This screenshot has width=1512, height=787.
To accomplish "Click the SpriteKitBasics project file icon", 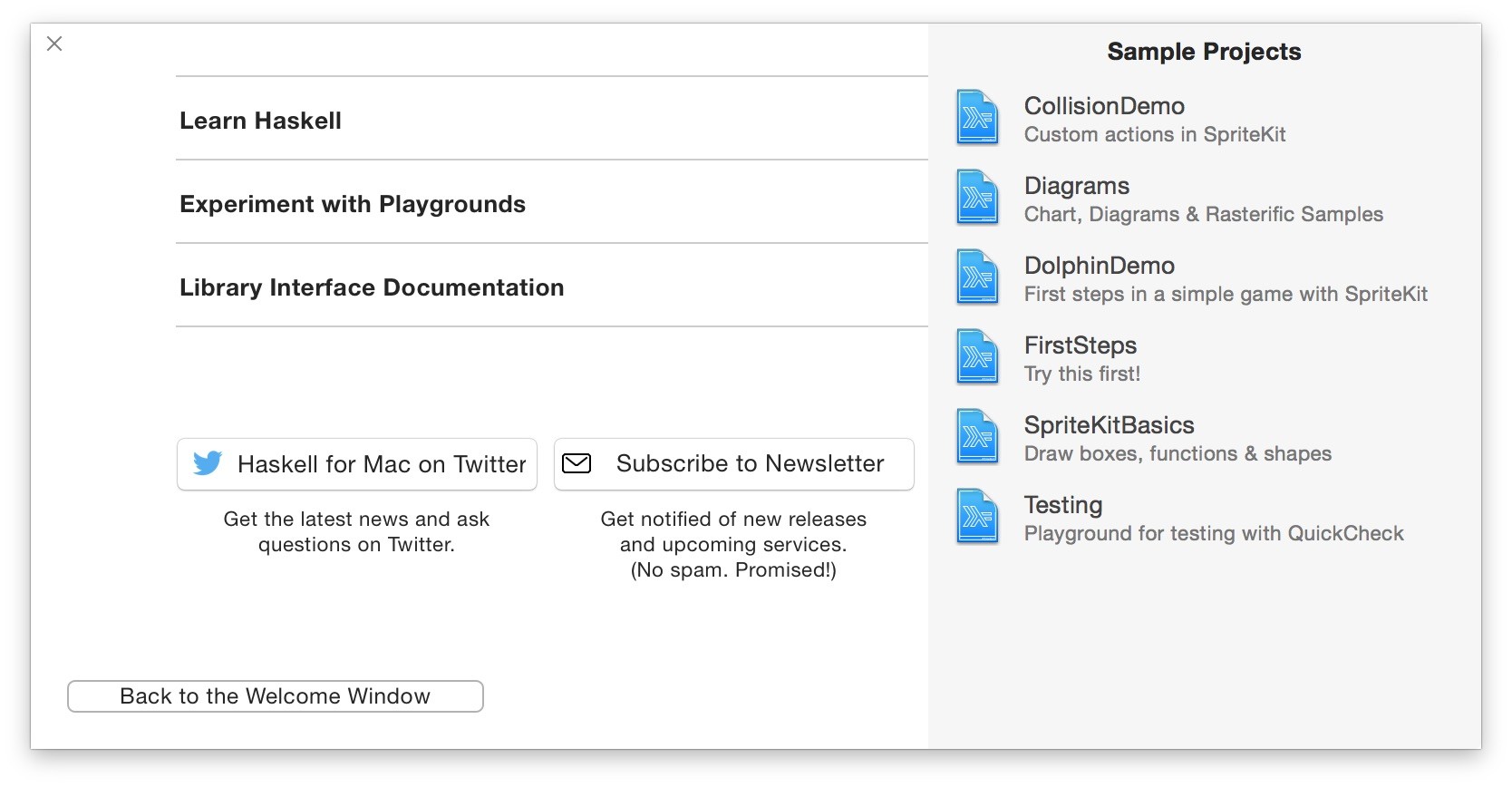I will 977,437.
